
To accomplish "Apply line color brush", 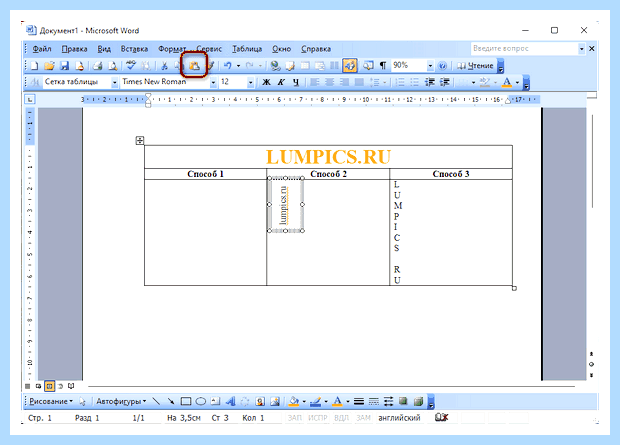I will coord(316,401).
